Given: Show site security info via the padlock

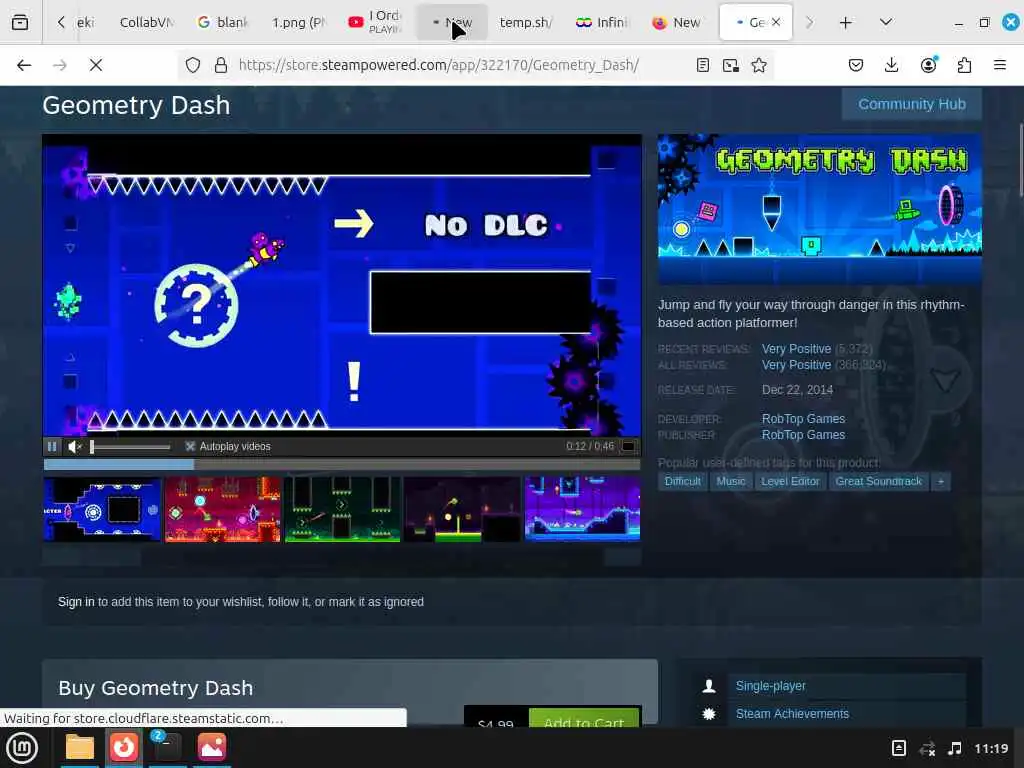Looking at the screenshot, I should [221, 65].
